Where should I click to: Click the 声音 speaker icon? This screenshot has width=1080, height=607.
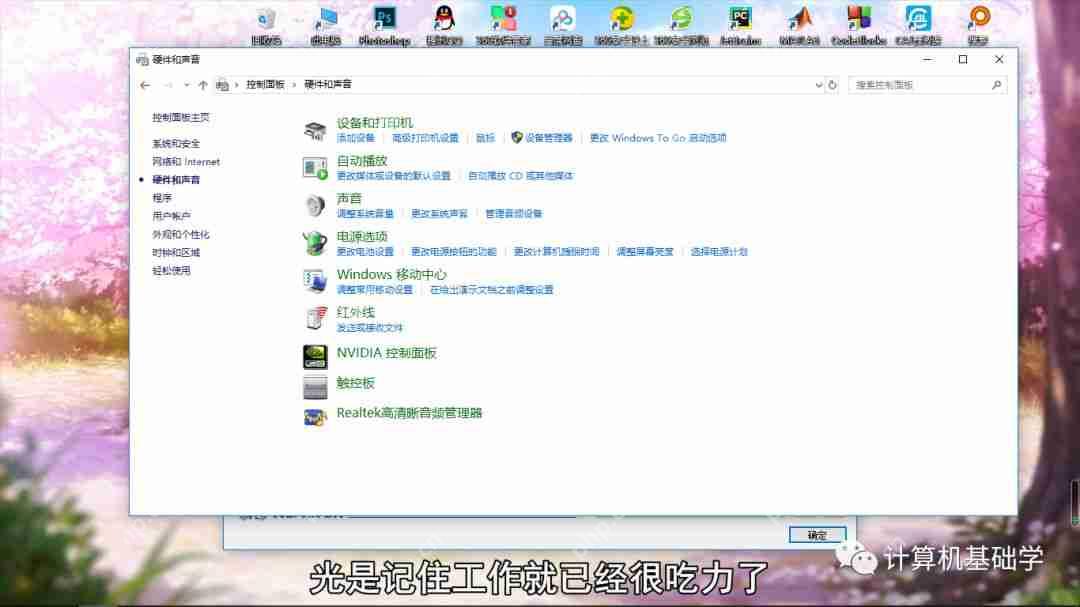pyautogui.click(x=315, y=205)
